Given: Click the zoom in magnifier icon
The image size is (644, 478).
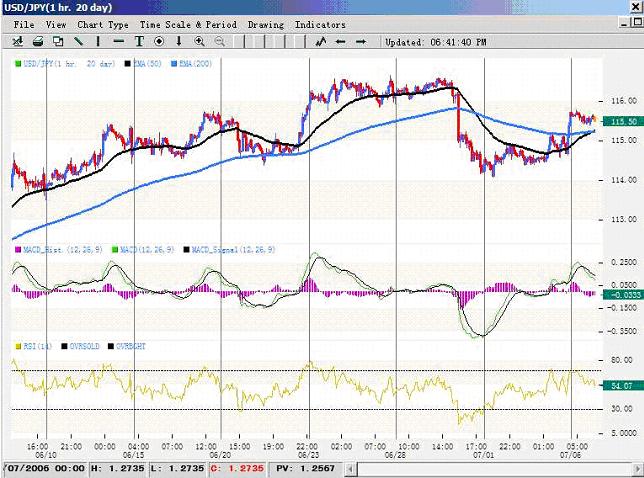Looking at the screenshot, I should tap(200, 42).
